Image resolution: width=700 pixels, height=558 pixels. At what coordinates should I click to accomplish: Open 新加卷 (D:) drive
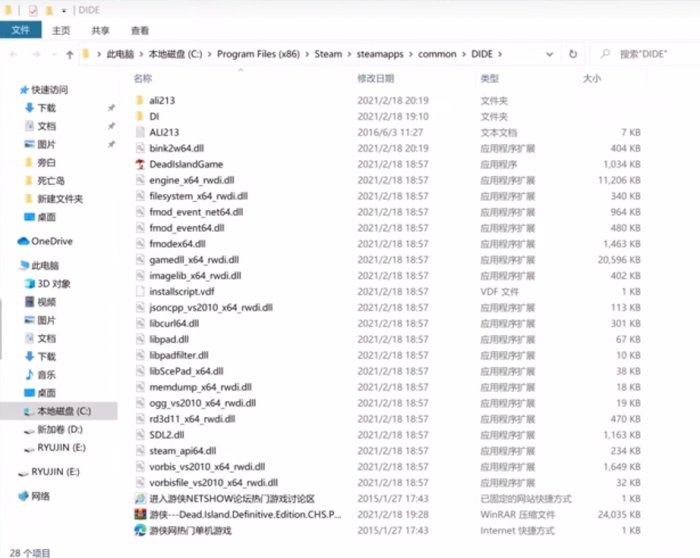point(59,429)
